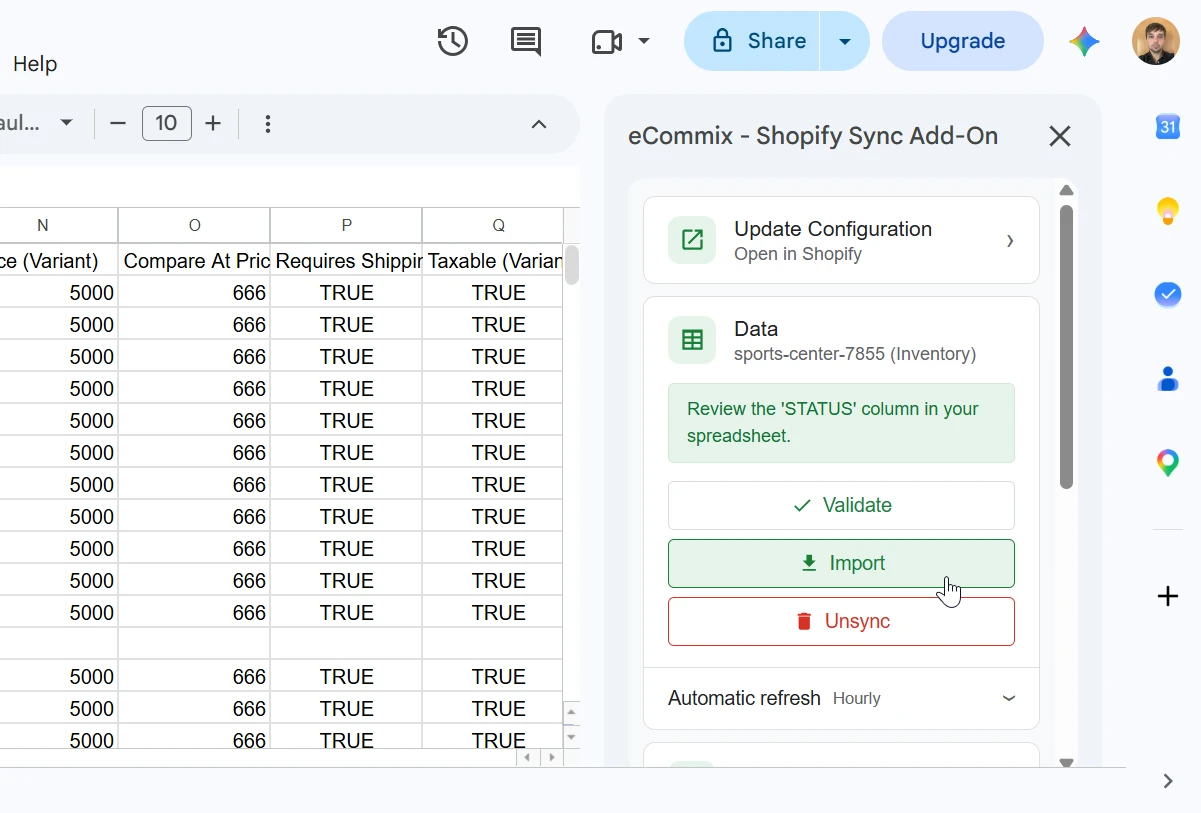
Task: Open the Google account avatar
Action: tap(1156, 41)
